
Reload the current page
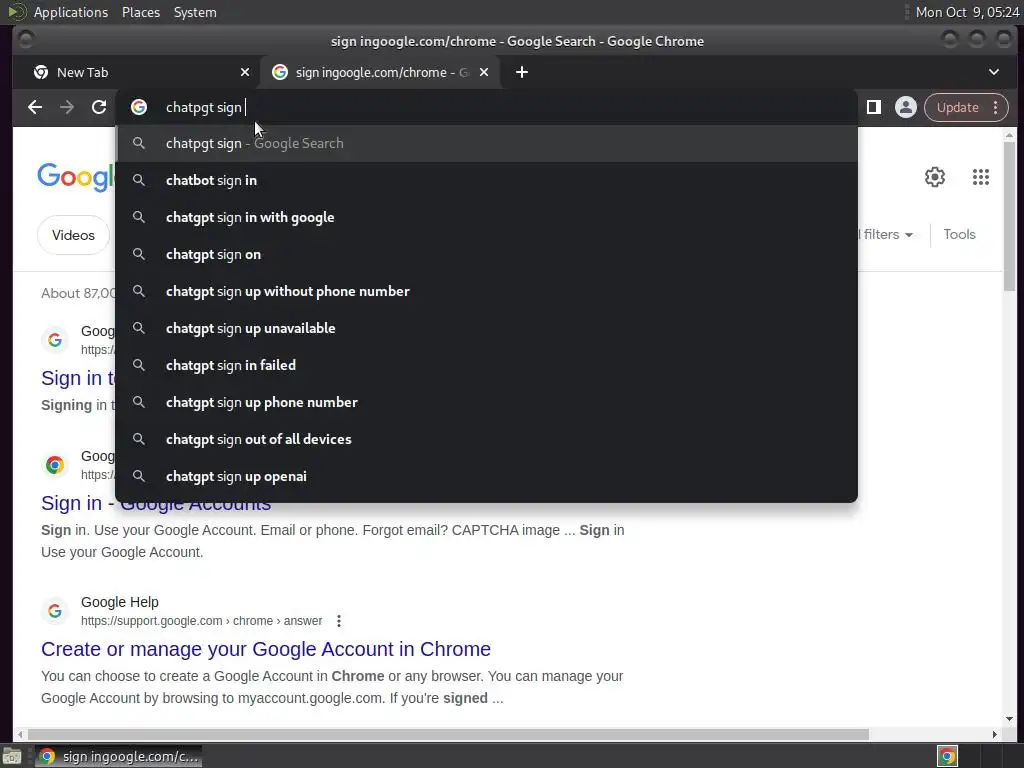tap(99, 107)
